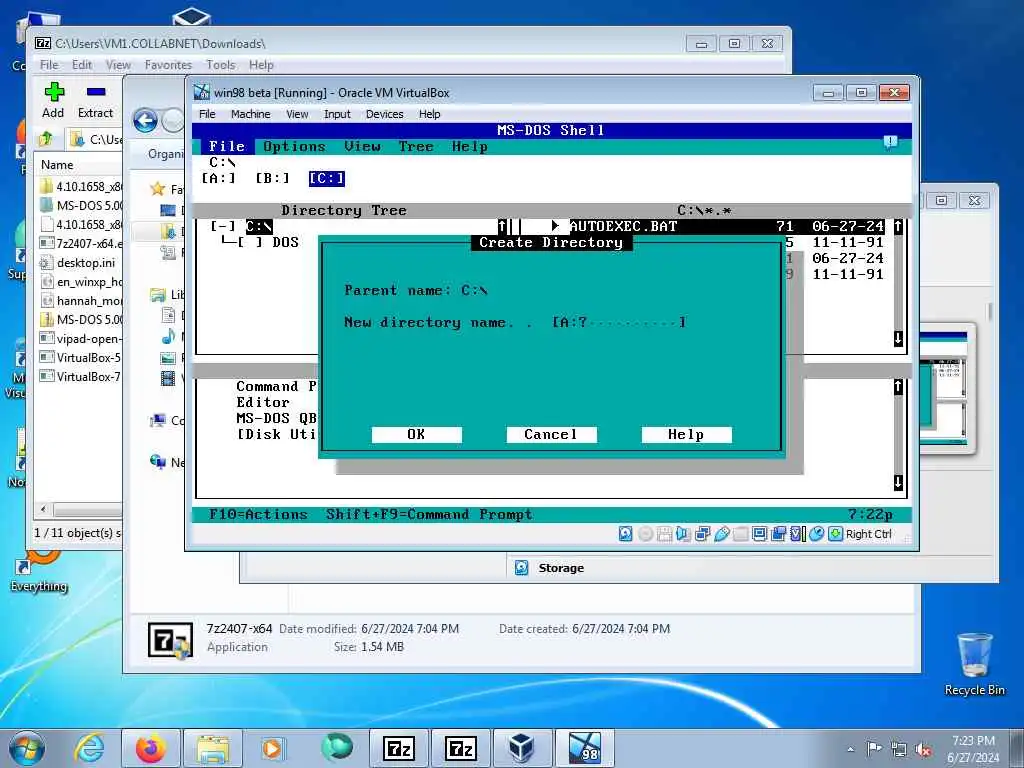Click file list scroll-down arrow in DOS Shell

coord(899,338)
